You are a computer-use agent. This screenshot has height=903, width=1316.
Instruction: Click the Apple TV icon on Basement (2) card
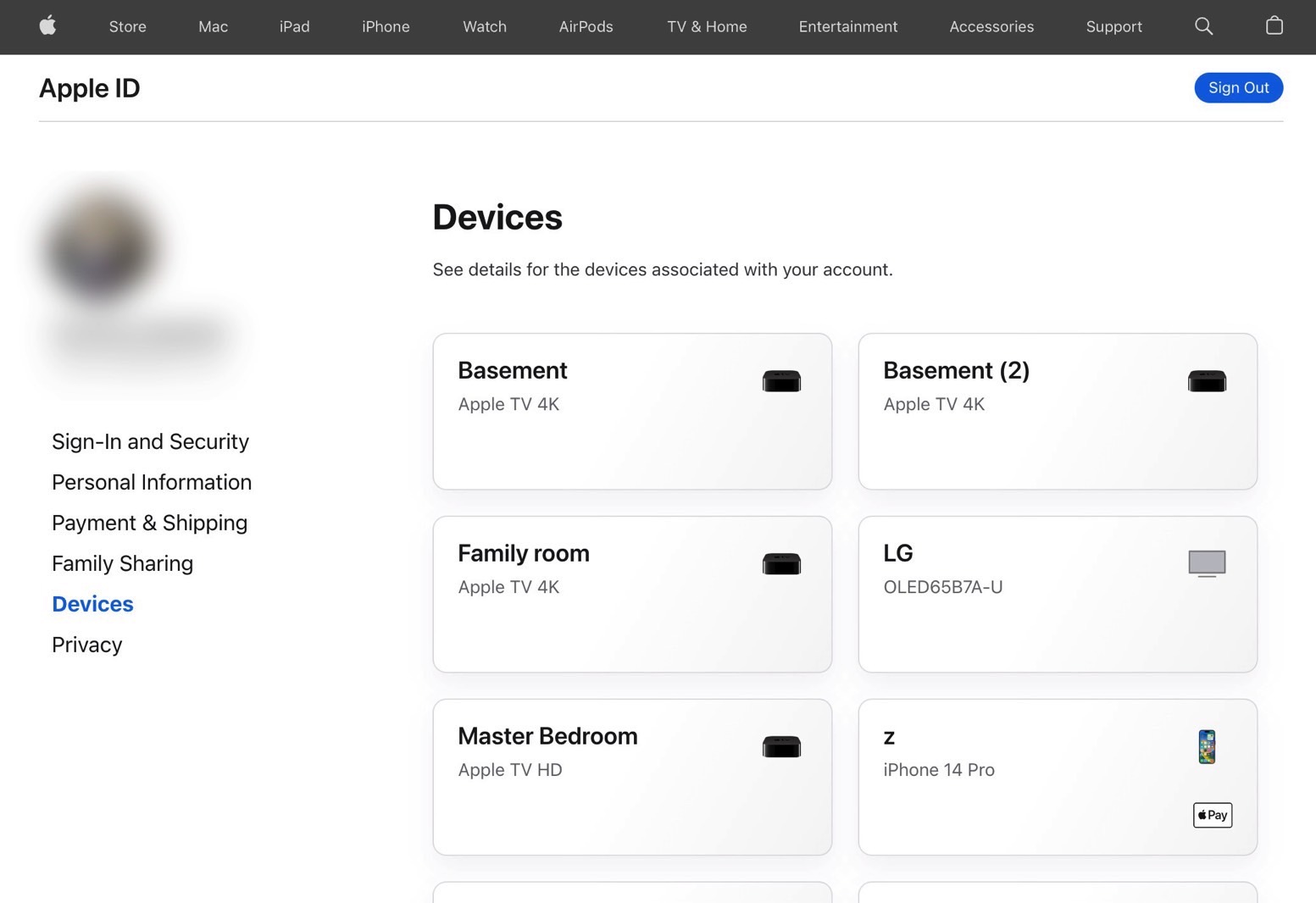pyautogui.click(x=1207, y=381)
